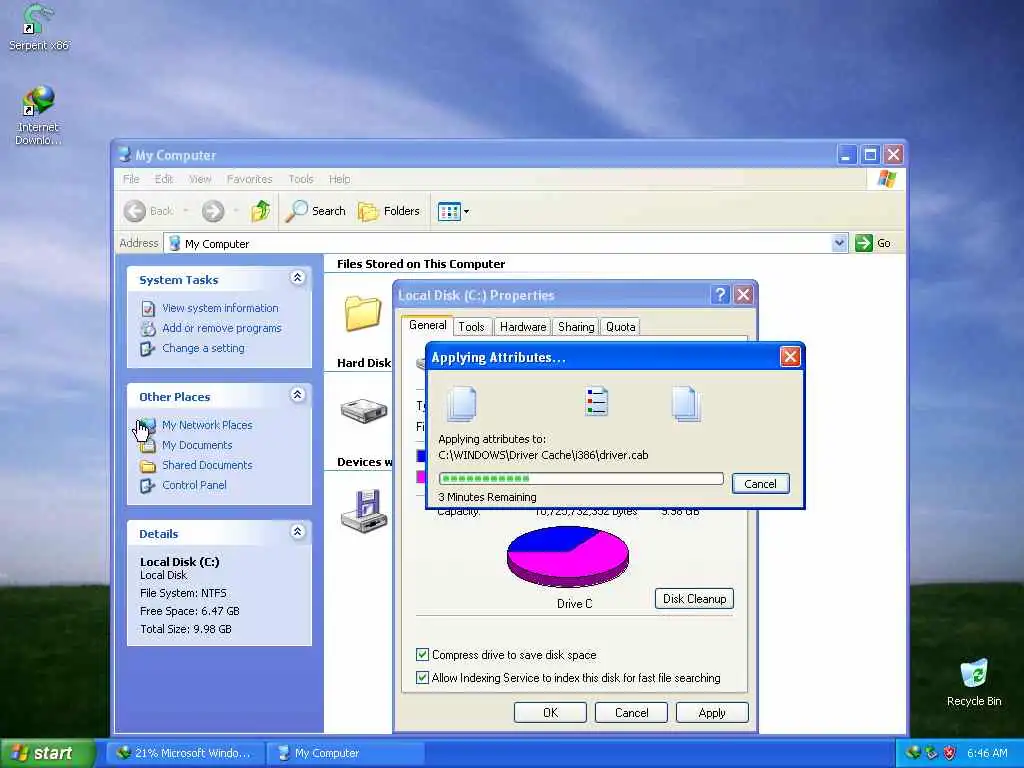
Task: Click the Back arrow in My Computer
Action: pos(135,211)
